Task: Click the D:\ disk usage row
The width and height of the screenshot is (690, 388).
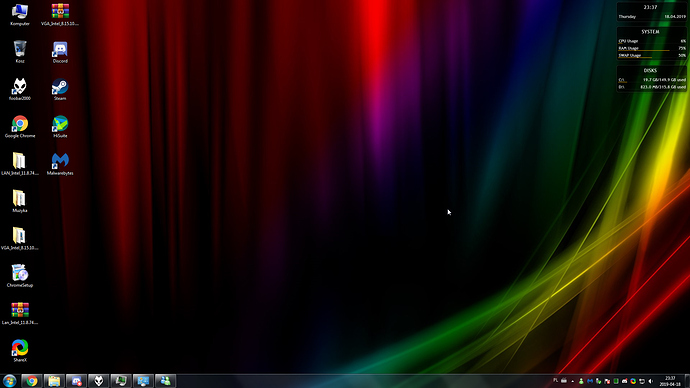Action: tap(652, 87)
